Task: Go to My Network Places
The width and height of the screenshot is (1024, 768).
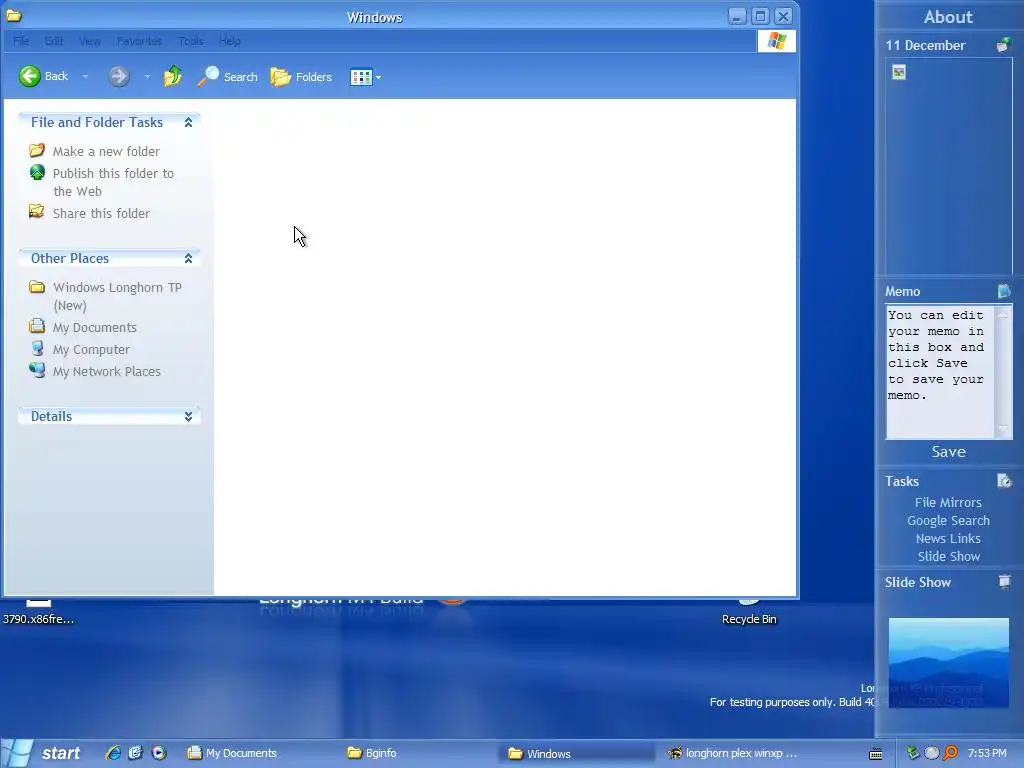Action: [106, 372]
